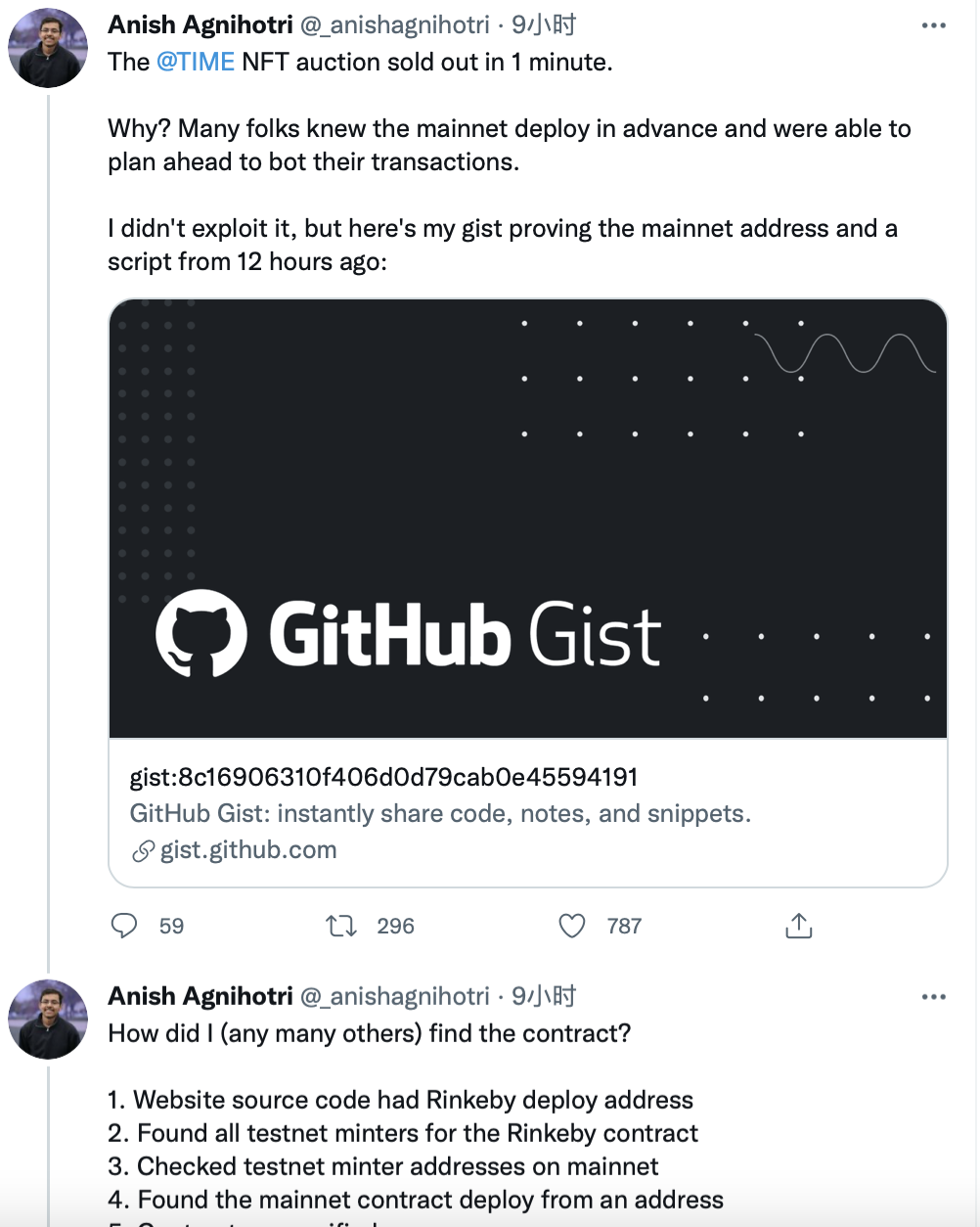
Task: Open the second tweet's 9小时 timestamp
Action: point(544,996)
